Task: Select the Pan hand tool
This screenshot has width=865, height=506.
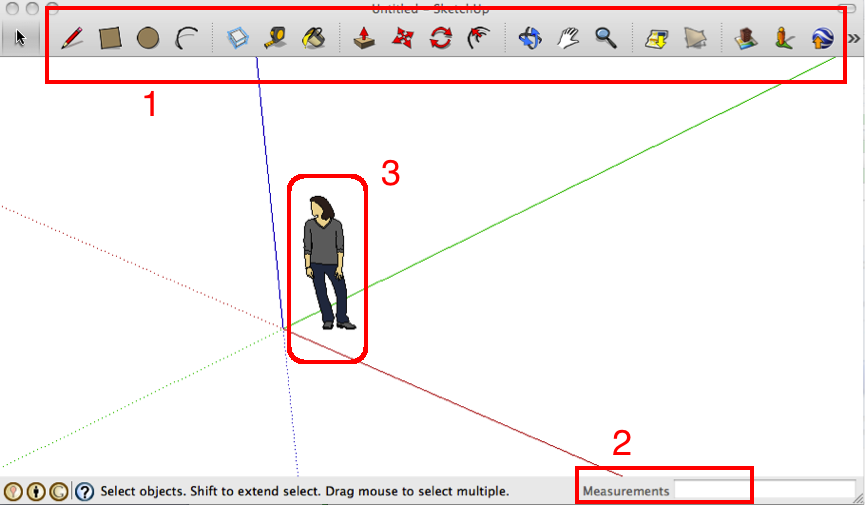Action: point(567,39)
